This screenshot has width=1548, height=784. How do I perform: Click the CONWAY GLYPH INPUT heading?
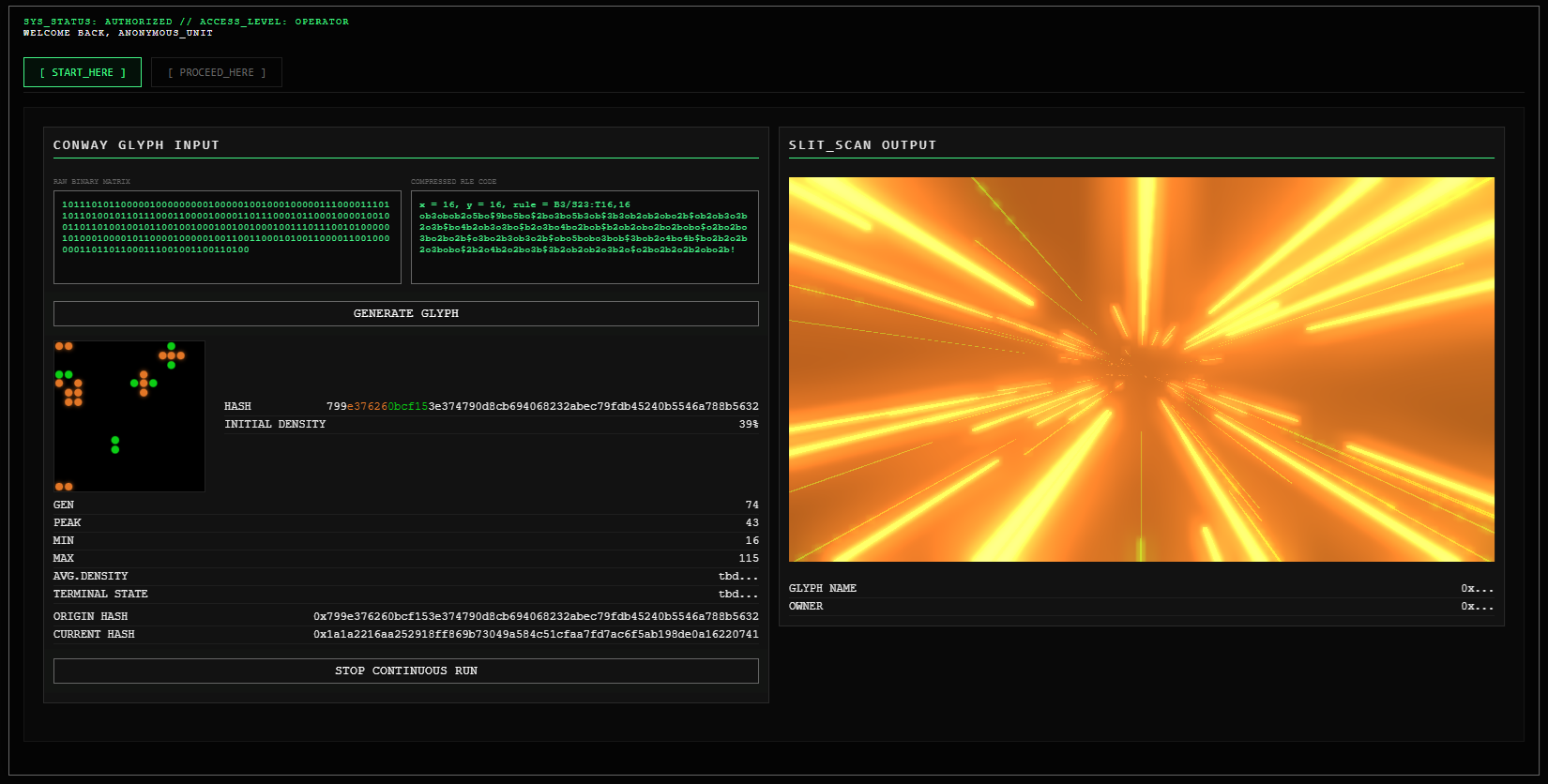point(136,145)
